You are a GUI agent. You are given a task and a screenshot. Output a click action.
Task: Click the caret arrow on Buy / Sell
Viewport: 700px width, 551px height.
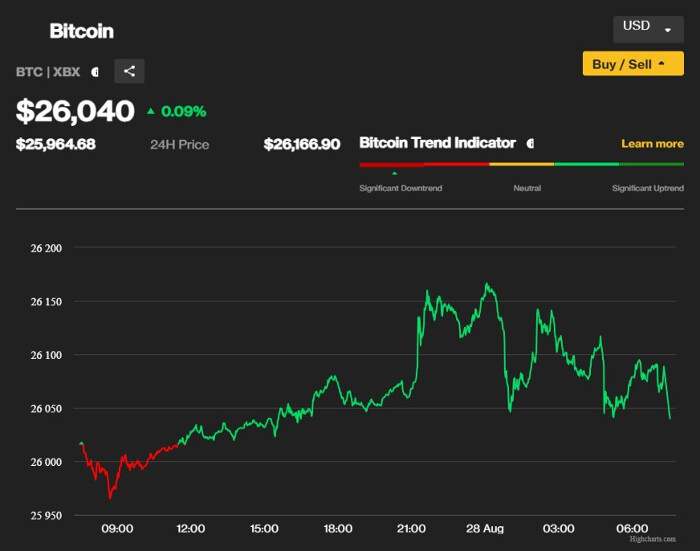(x=662, y=63)
